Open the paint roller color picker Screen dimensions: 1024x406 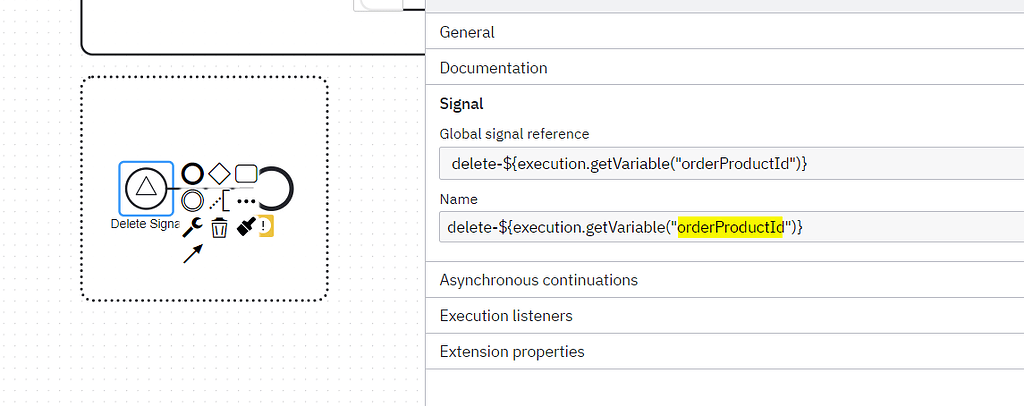pos(246,227)
